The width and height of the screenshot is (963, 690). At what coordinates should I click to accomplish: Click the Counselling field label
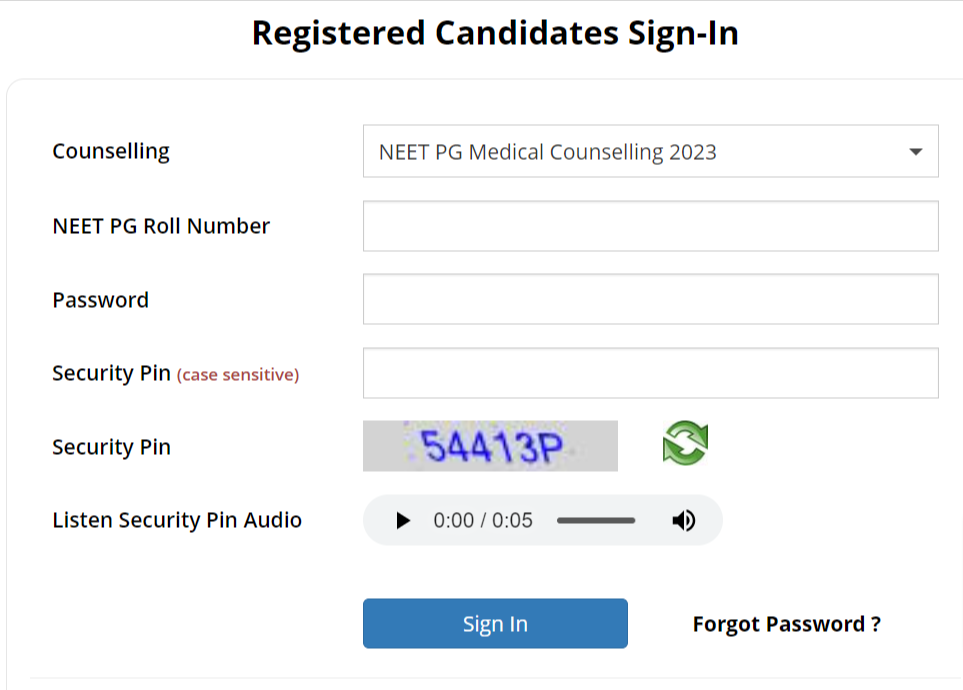click(111, 152)
